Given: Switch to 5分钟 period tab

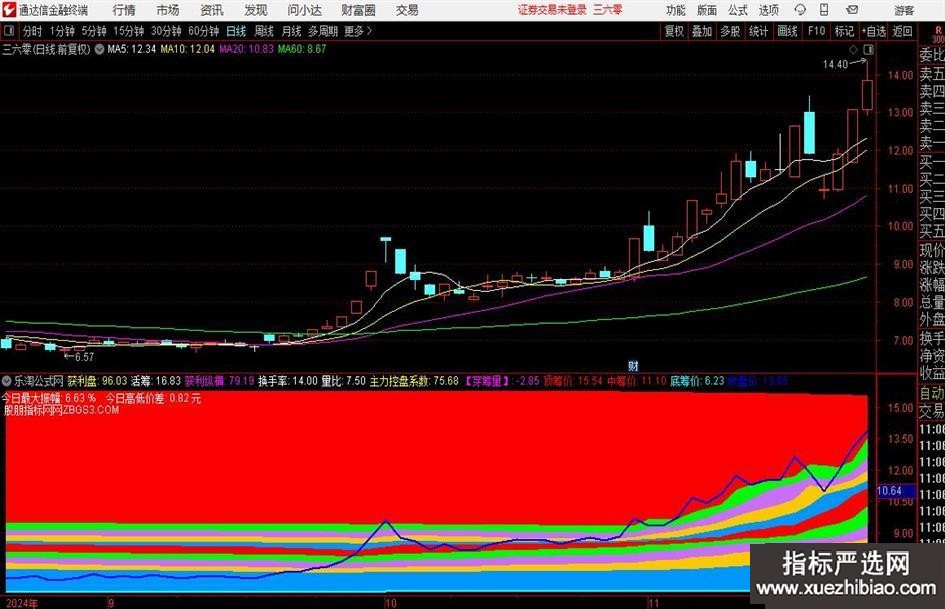Looking at the screenshot, I should click(x=94, y=31).
